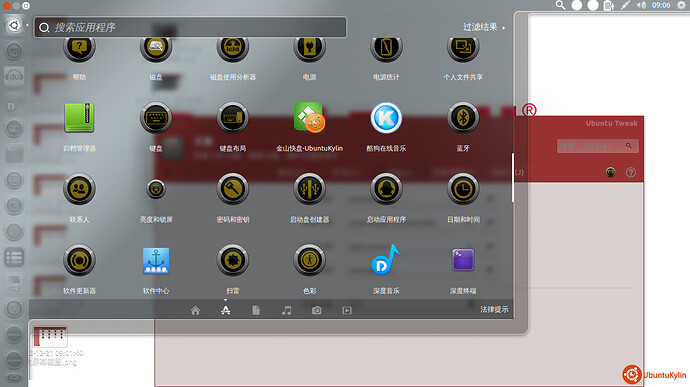The image size is (690, 387).
Task: Click the Ubuntu Tweak help icon
Action: point(631,172)
